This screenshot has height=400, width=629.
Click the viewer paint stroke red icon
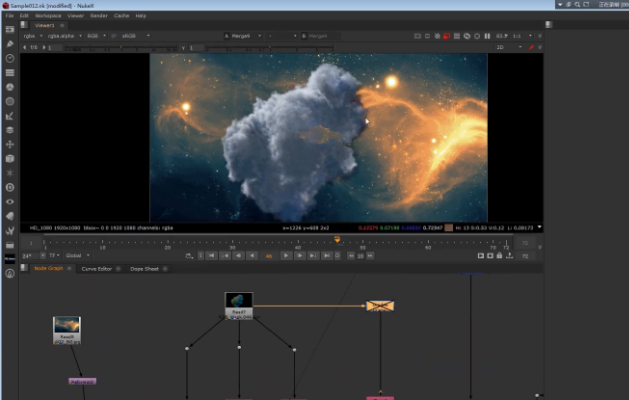coord(531,47)
